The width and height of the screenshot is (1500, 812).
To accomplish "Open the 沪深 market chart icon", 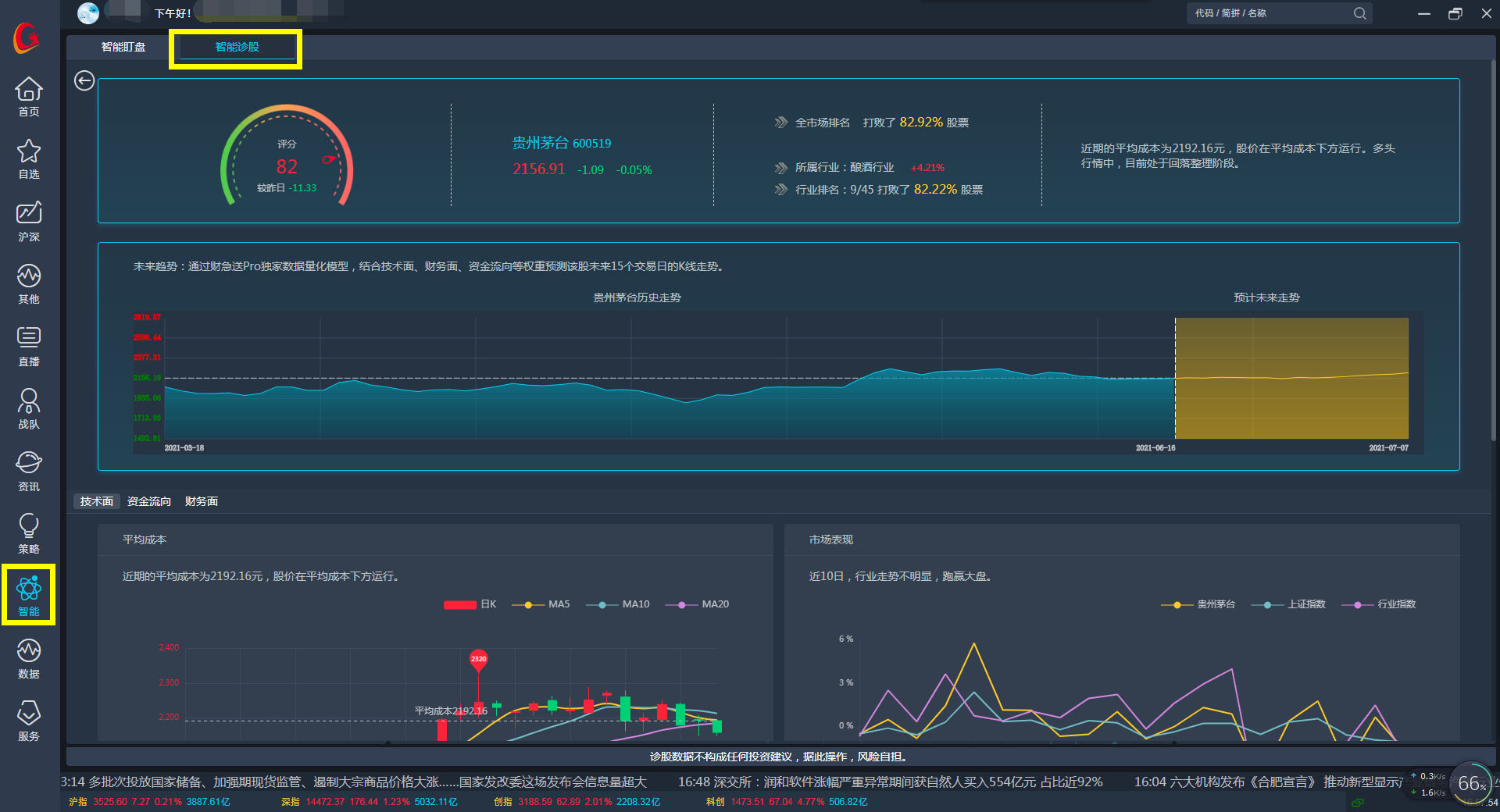I will (29, 221).
